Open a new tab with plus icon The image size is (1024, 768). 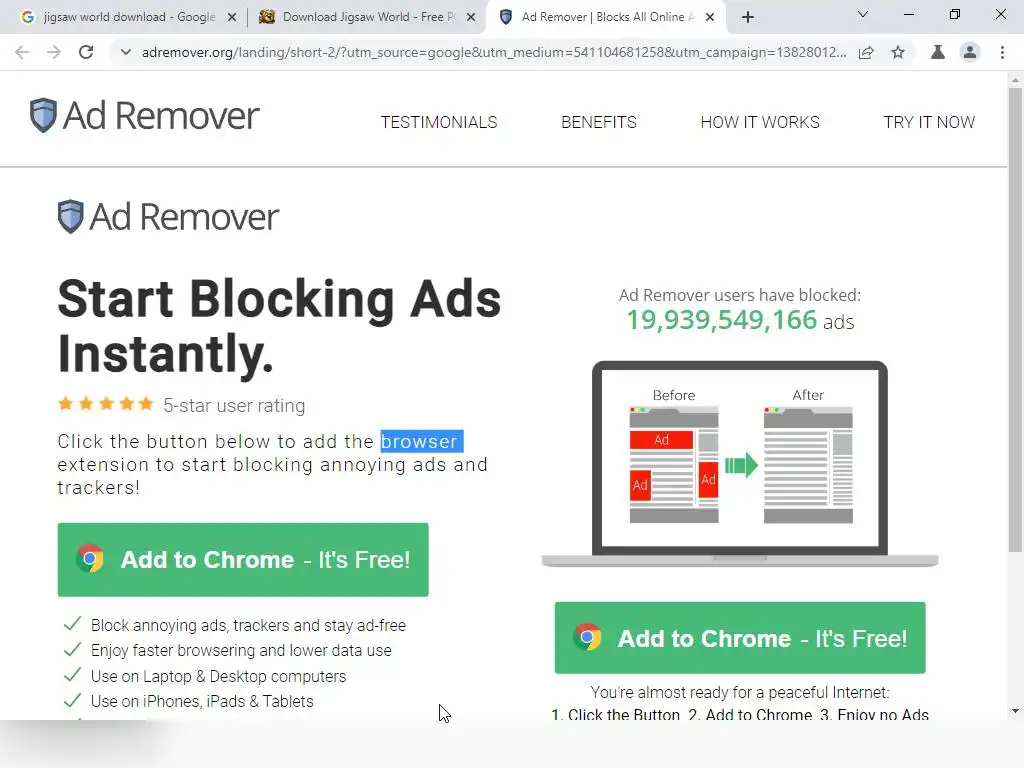coord(748,17)
